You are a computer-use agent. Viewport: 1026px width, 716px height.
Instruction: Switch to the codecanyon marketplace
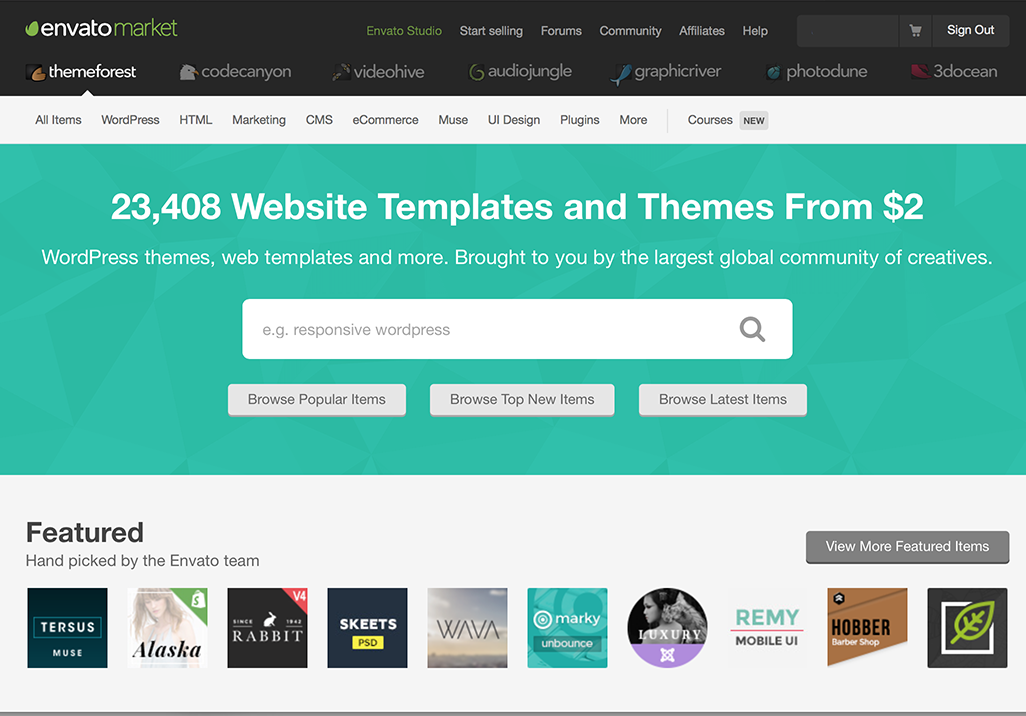click(236, 71)
